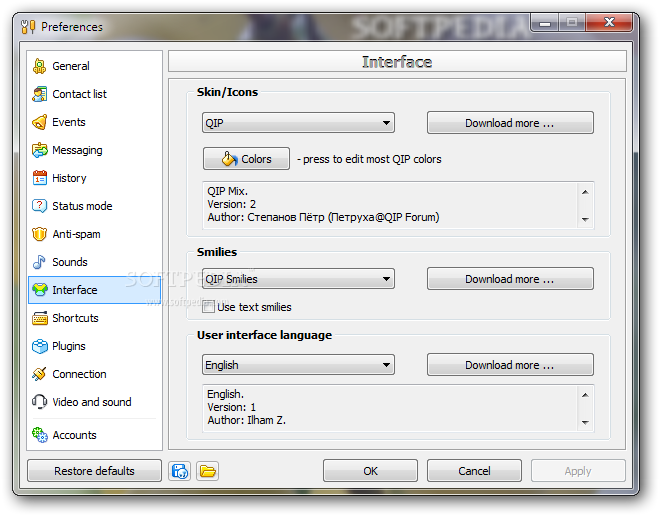This screenshot has width=660, height=516.
Task: Select Status mode category label
Action: [x=82, y=206]
